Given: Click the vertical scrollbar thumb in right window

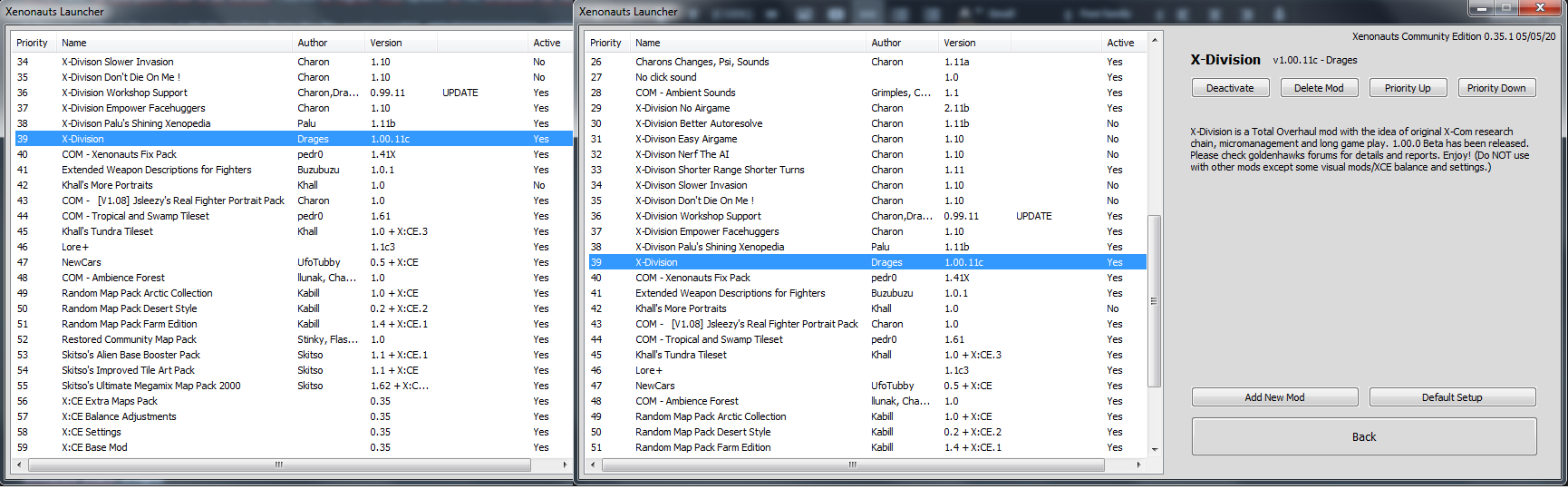Looking at the screenshot, I should (x=1154, y=300).
